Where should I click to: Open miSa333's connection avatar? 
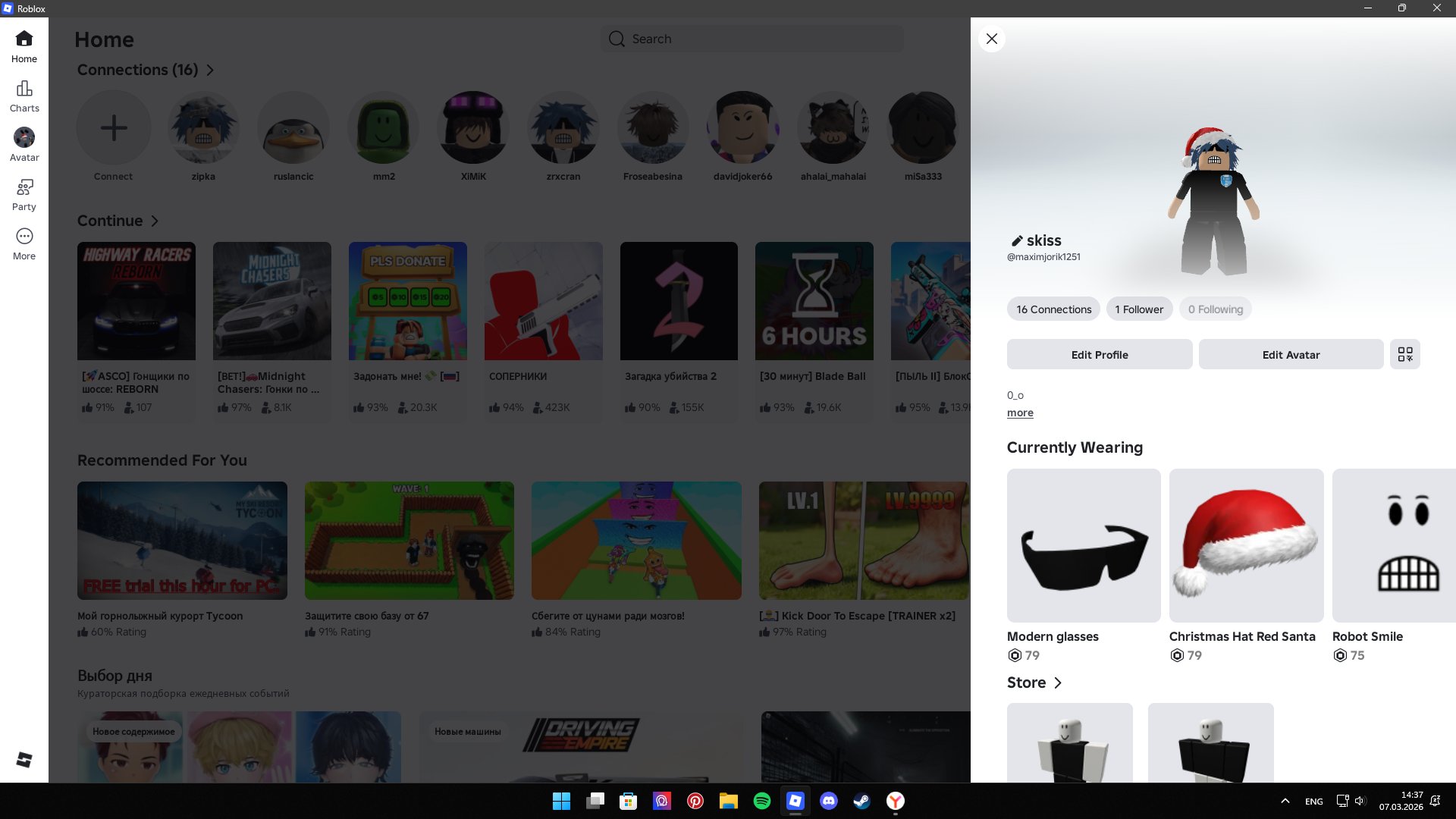(x=923, y=127)
